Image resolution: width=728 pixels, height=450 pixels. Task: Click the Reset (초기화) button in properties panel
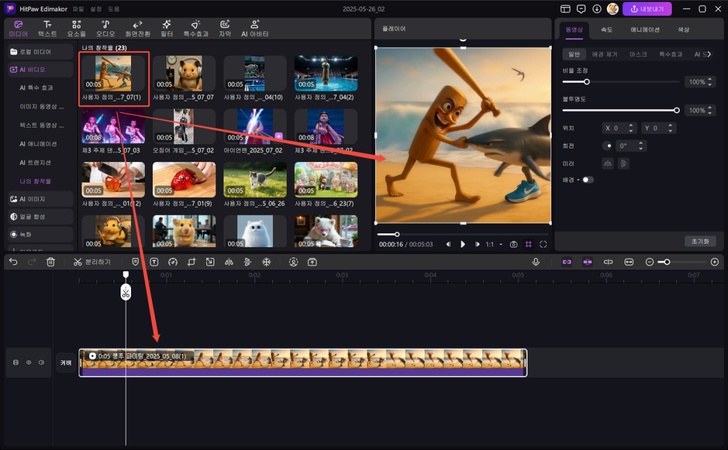click(700, 241)
